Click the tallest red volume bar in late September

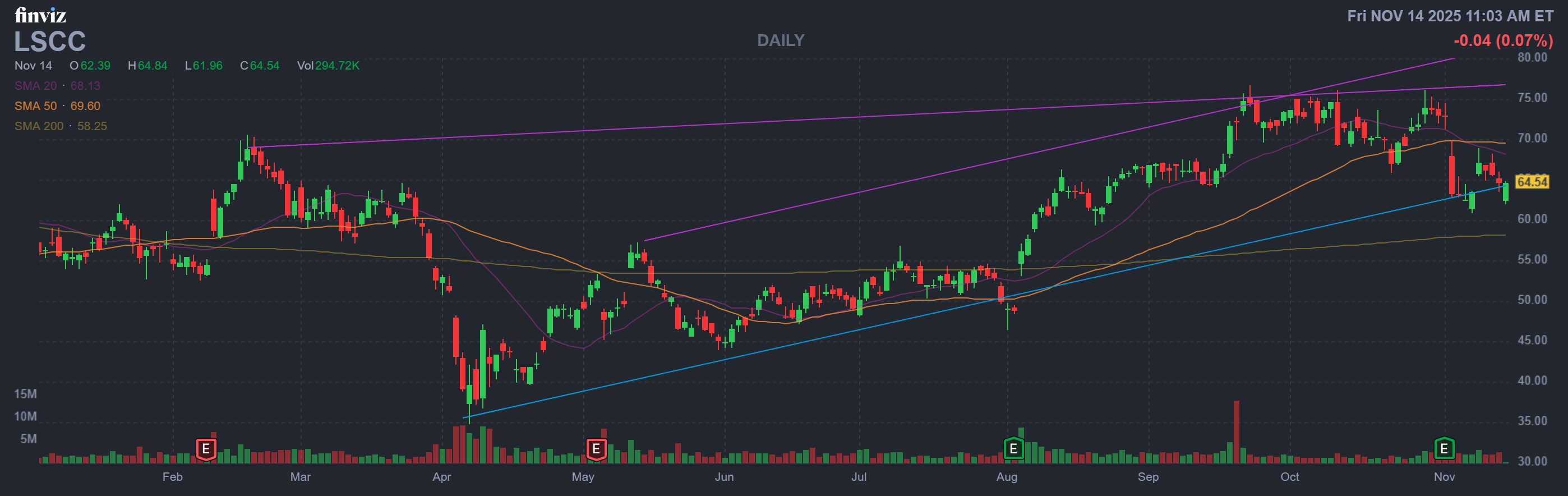[x=1236, y=431]
